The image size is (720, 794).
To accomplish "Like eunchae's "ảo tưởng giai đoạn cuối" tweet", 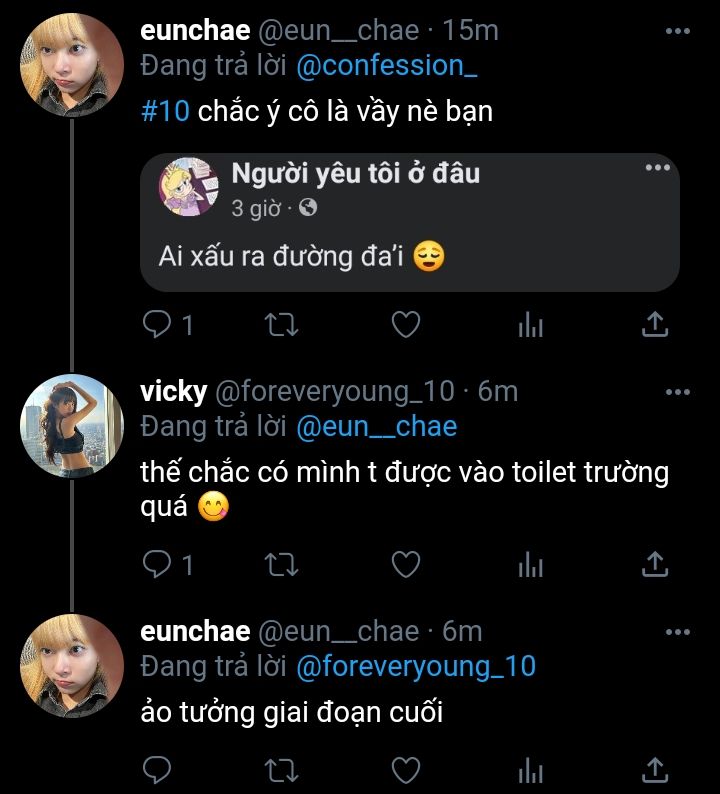I will pos(405,769).
